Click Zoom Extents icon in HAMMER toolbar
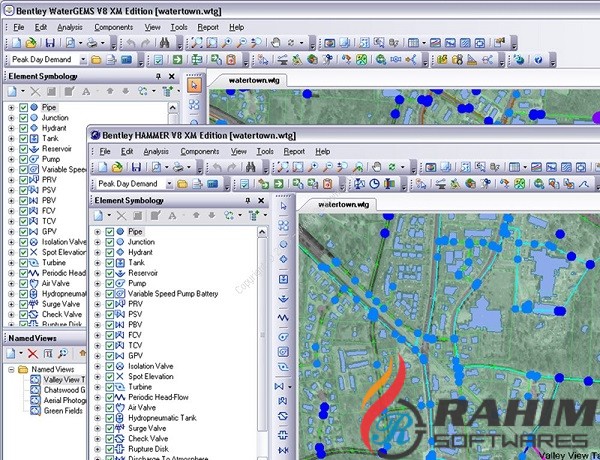The height and width of the screenshot is (460, 600). pos(283,167)
